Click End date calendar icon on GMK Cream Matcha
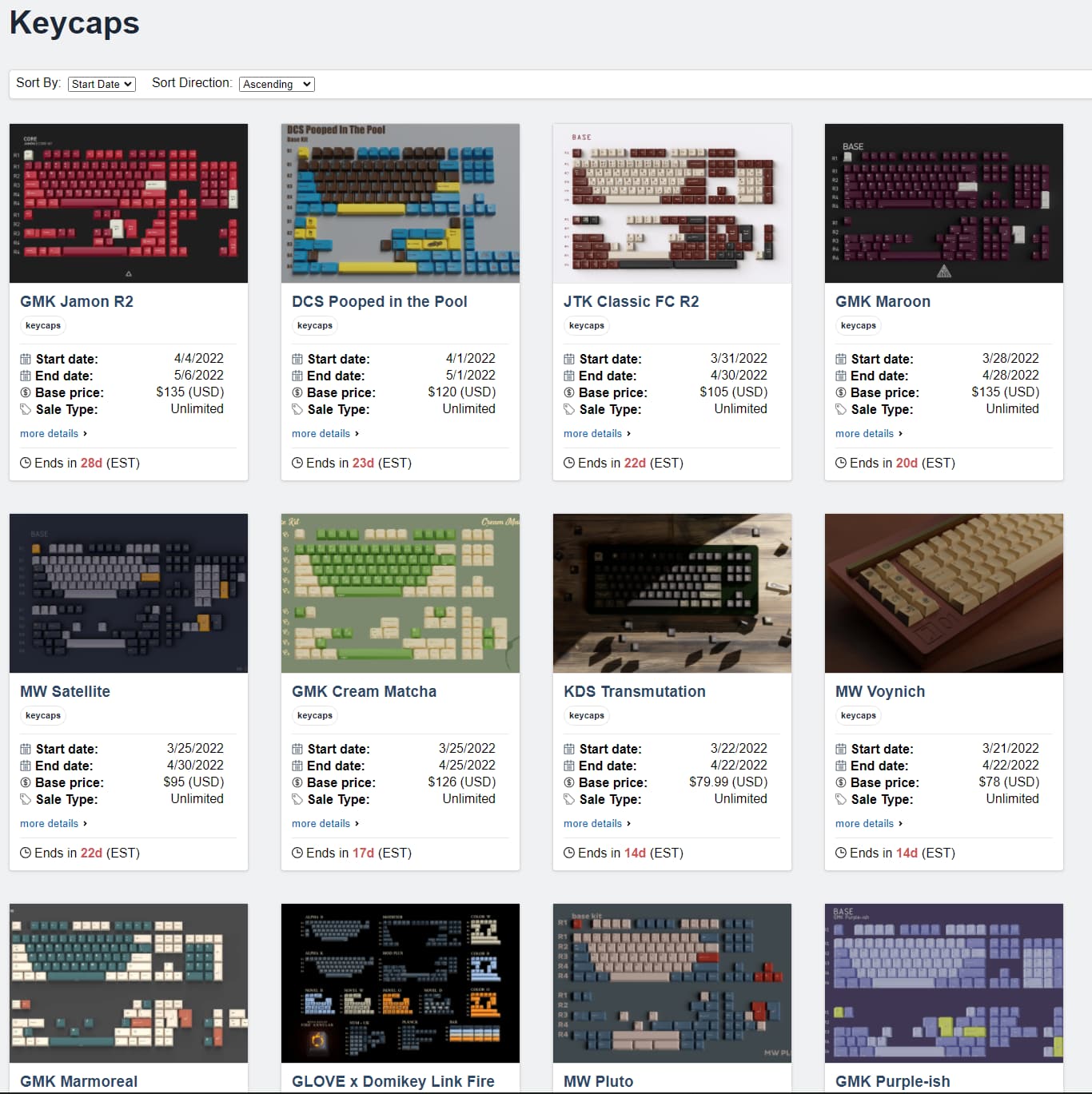1092x1094 pixels. [297, 766]
